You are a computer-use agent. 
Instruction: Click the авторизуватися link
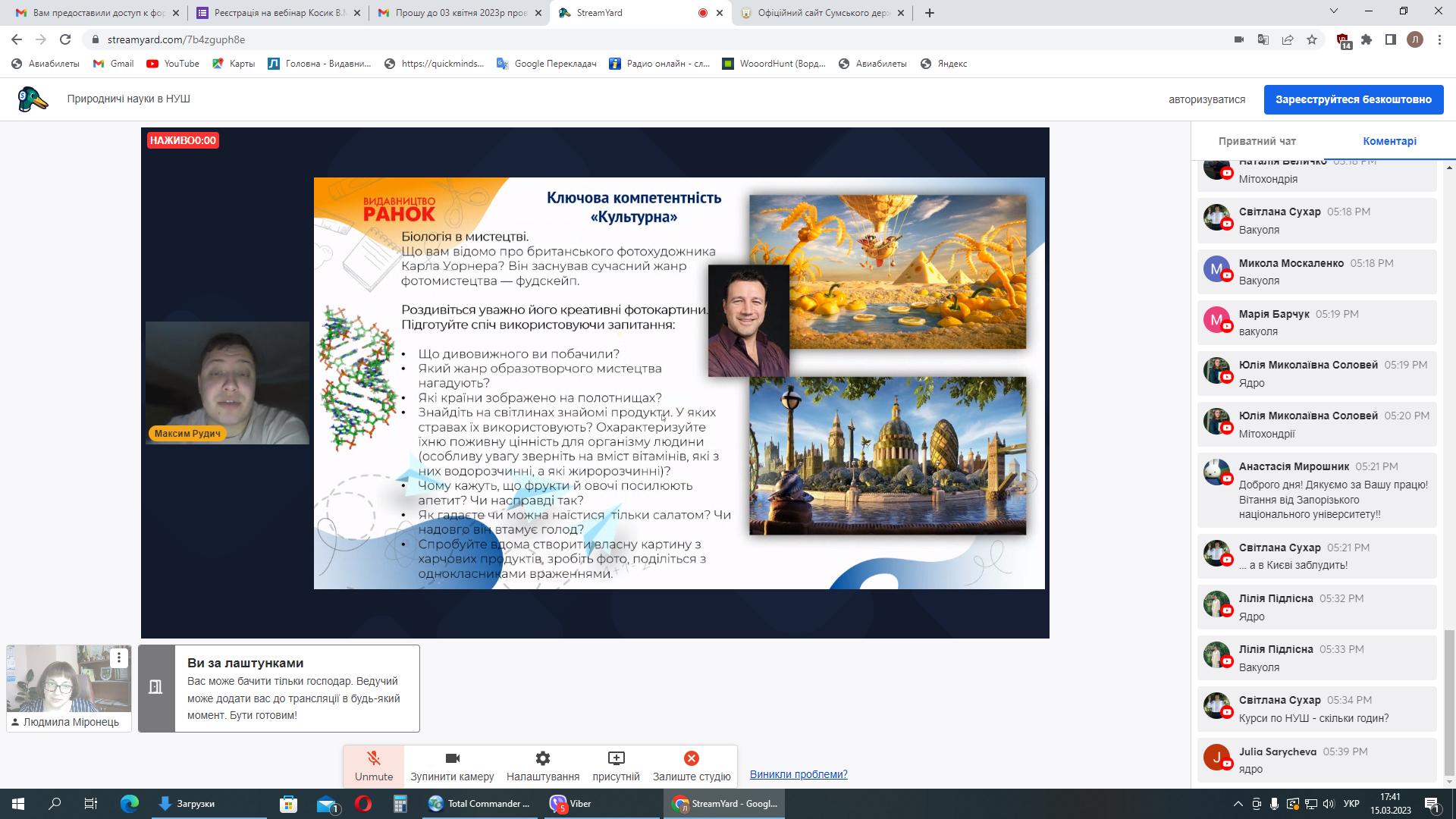pyautogui.click(x=1207, y=99)
